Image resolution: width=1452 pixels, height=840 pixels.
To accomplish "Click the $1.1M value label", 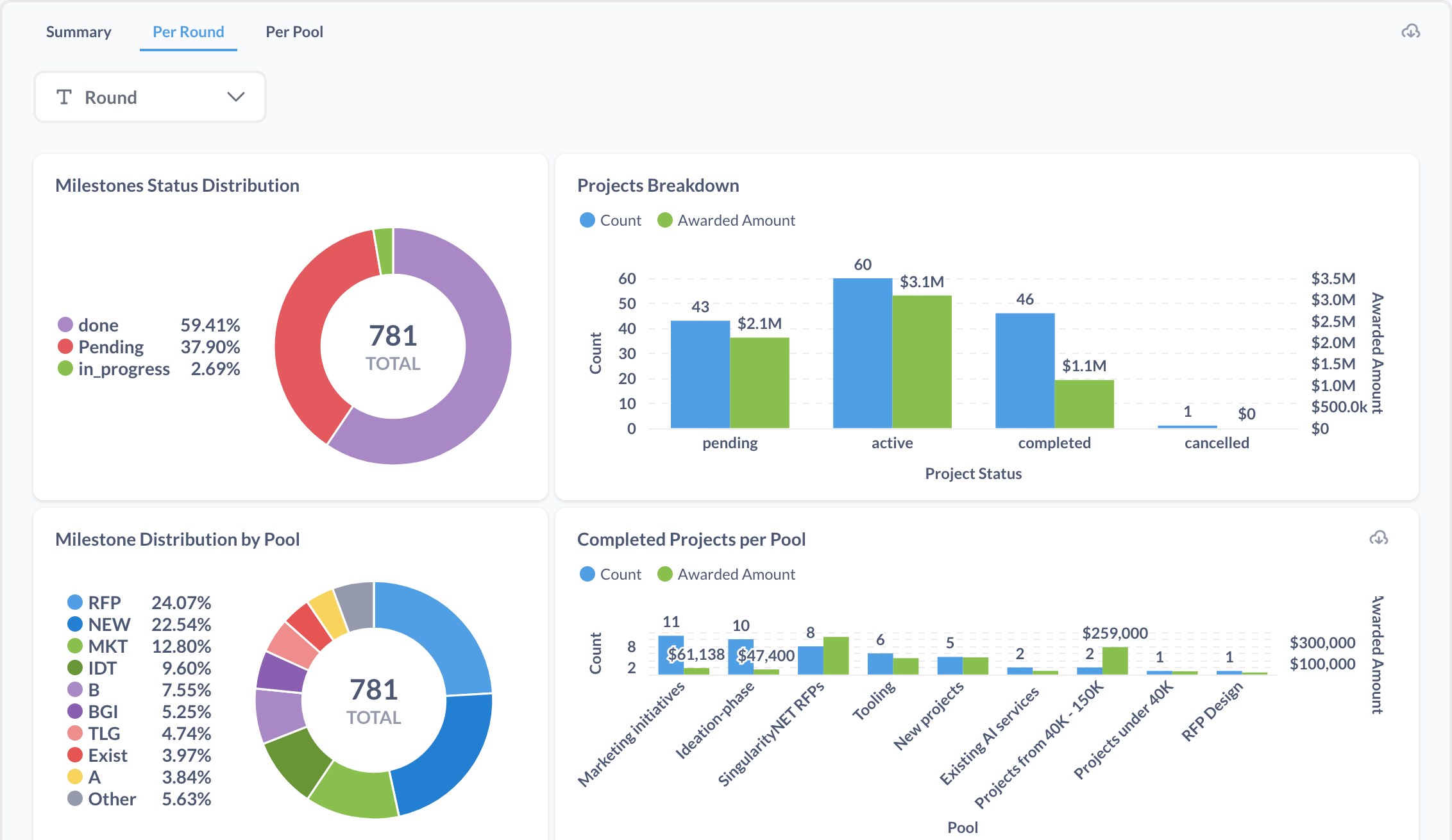I will pyautogui.click(x=1085, y=365).
